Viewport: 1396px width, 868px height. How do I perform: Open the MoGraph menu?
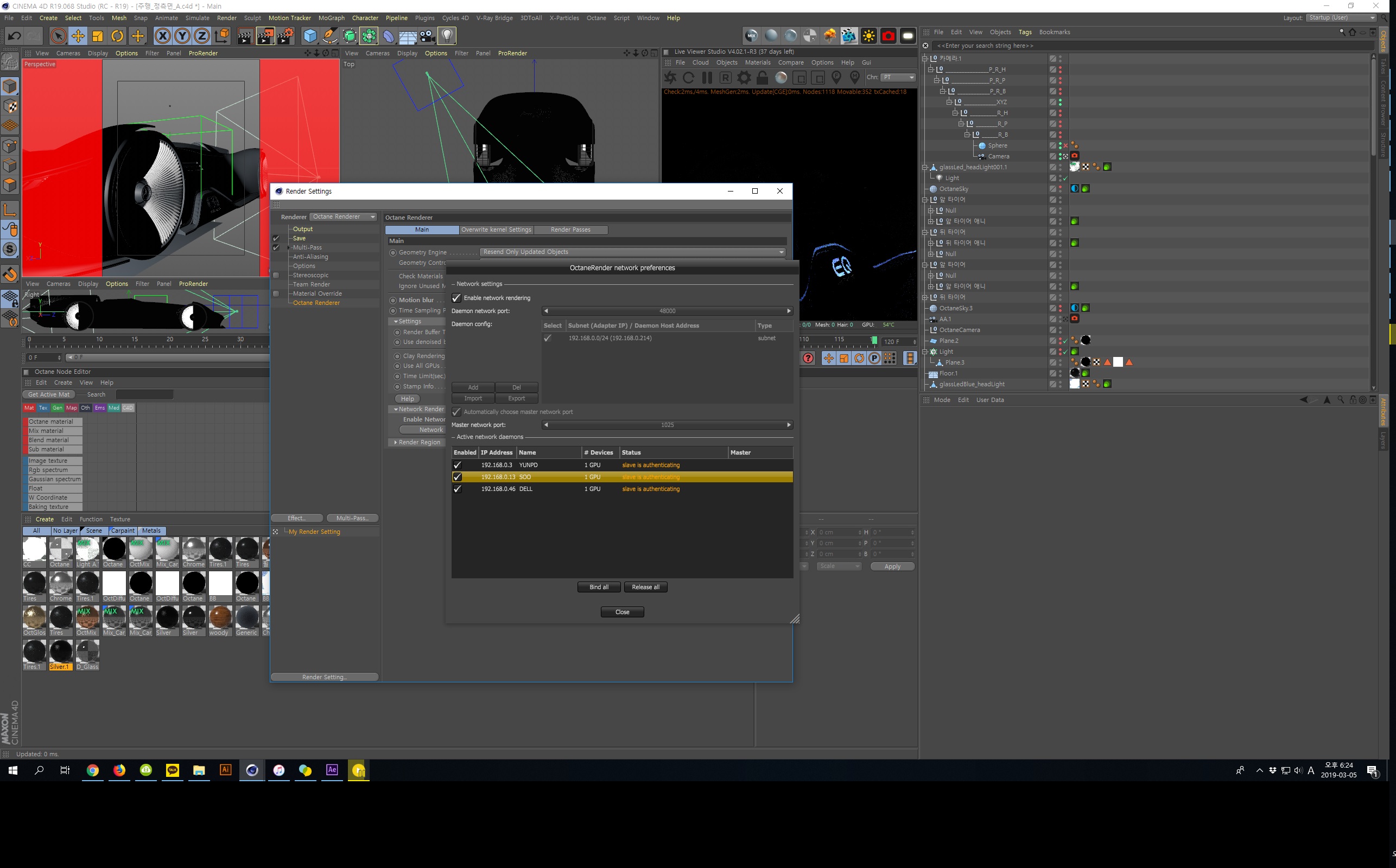pos(331,18)
